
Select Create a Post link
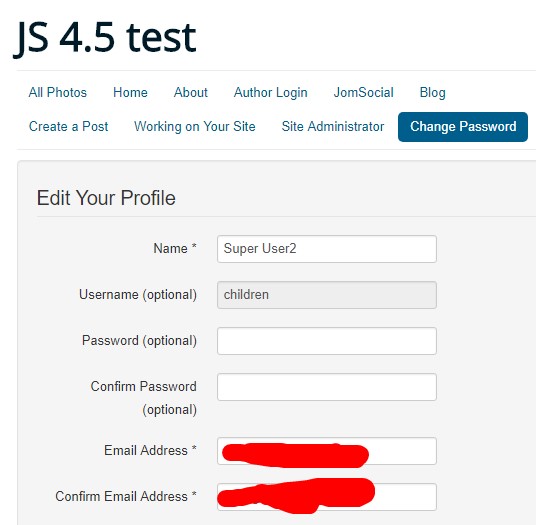click(68, 126)
